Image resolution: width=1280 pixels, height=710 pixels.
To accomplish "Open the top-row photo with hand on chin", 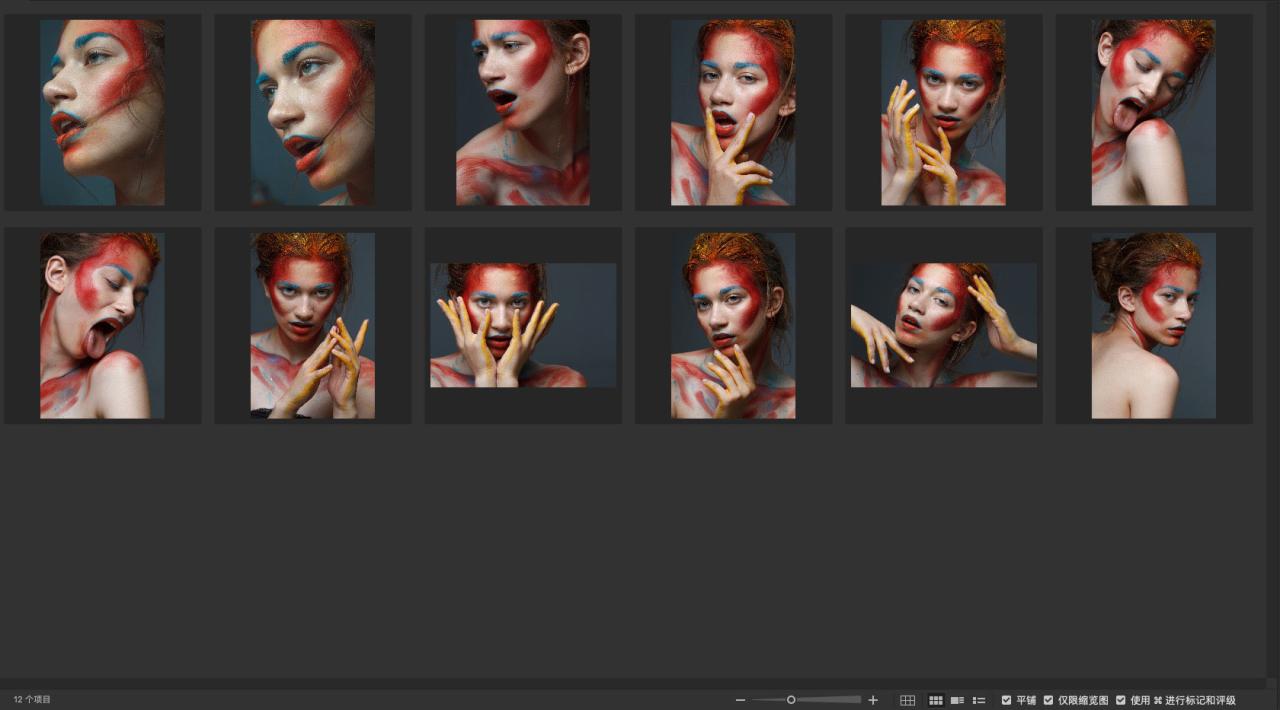I will coord(733,112).
